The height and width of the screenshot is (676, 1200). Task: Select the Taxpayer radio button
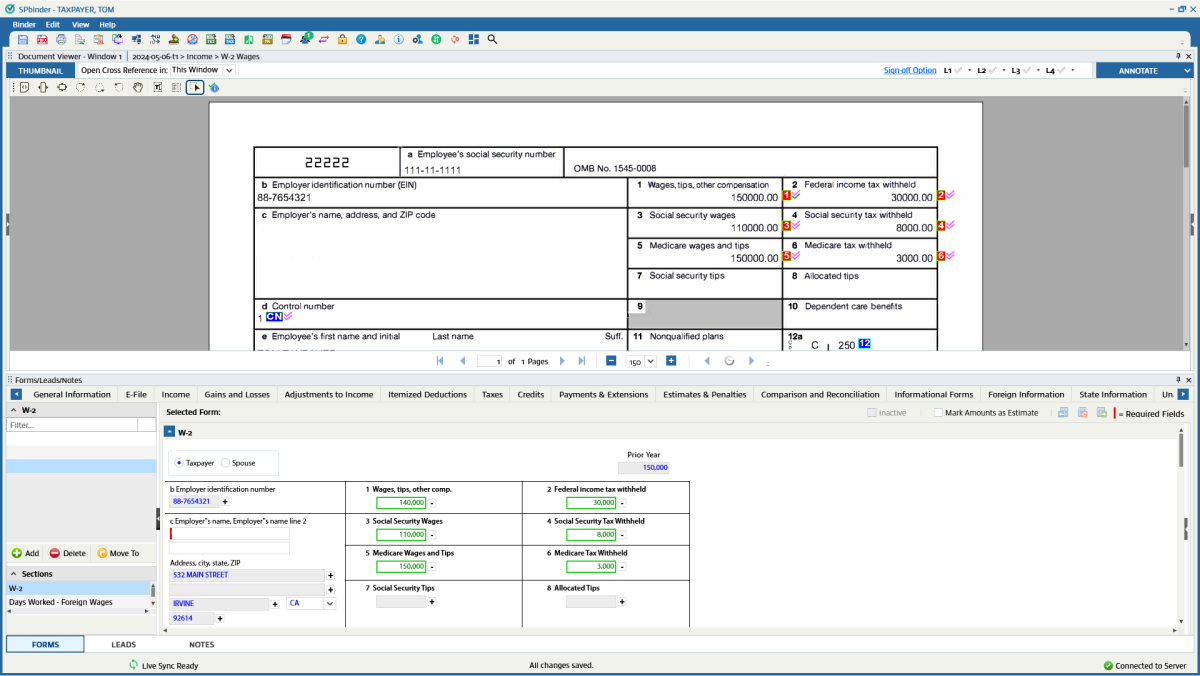coord(179,463)
